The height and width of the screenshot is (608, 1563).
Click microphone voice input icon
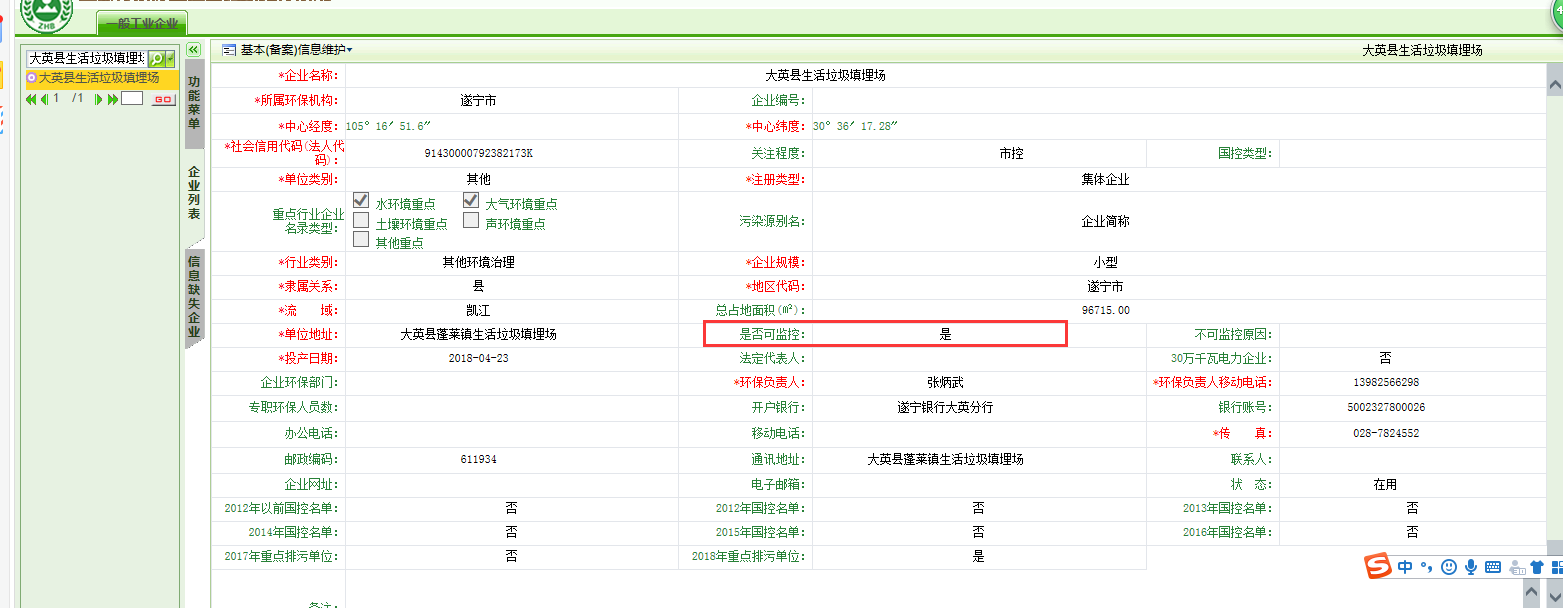pyautogui.click(x=1471, y=567)
